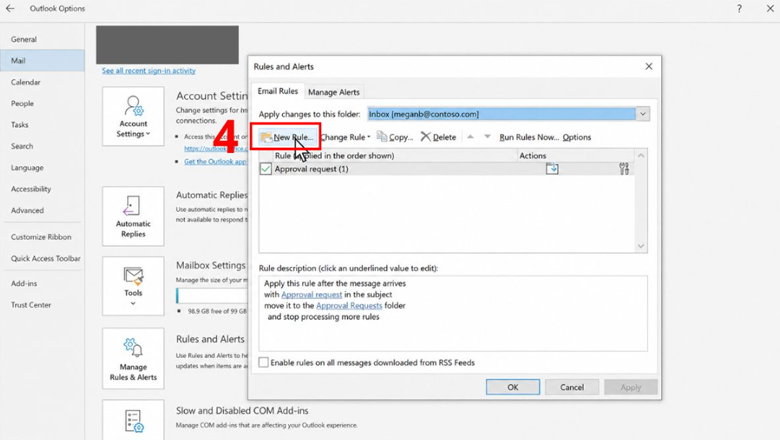This screenshot has width=780, height=440.
Task: Open Manage Rules & Alerts button
Action: pos(133,358)
